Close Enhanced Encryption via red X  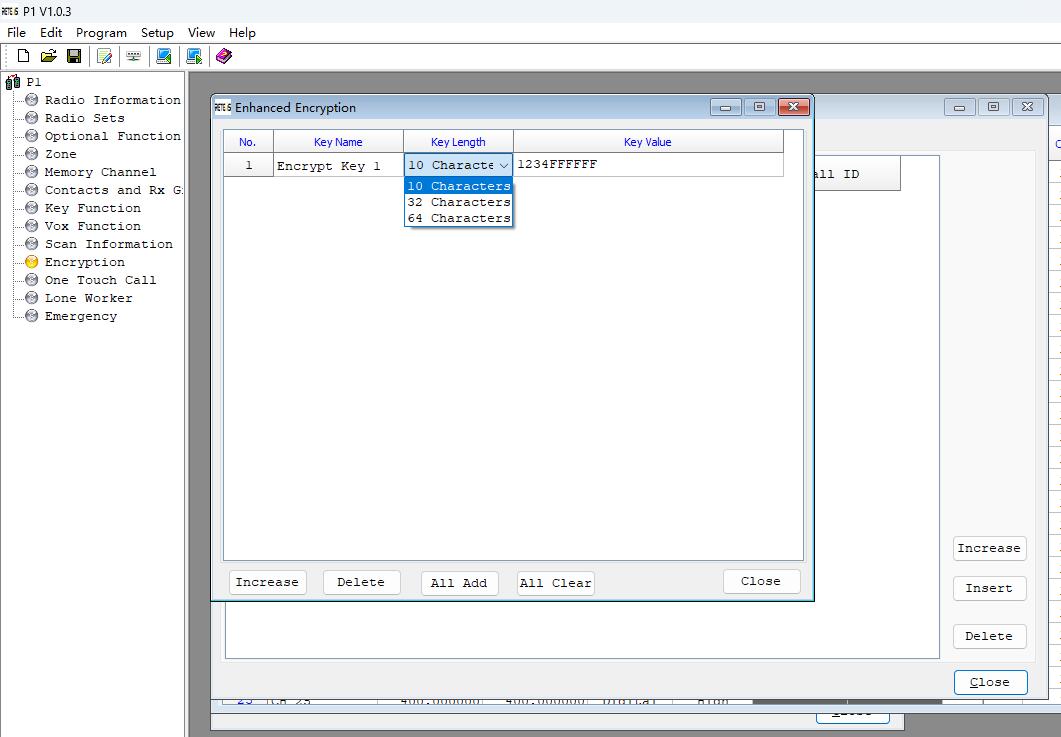tap(794, 107)
